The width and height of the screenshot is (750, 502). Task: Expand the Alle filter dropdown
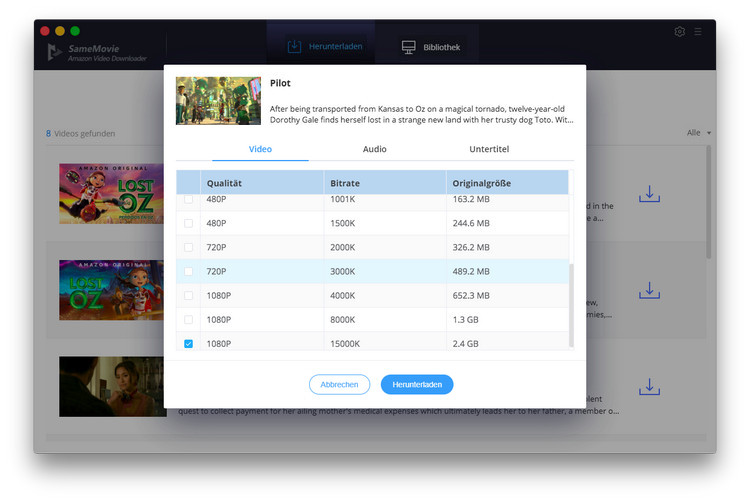coord(699,133)
